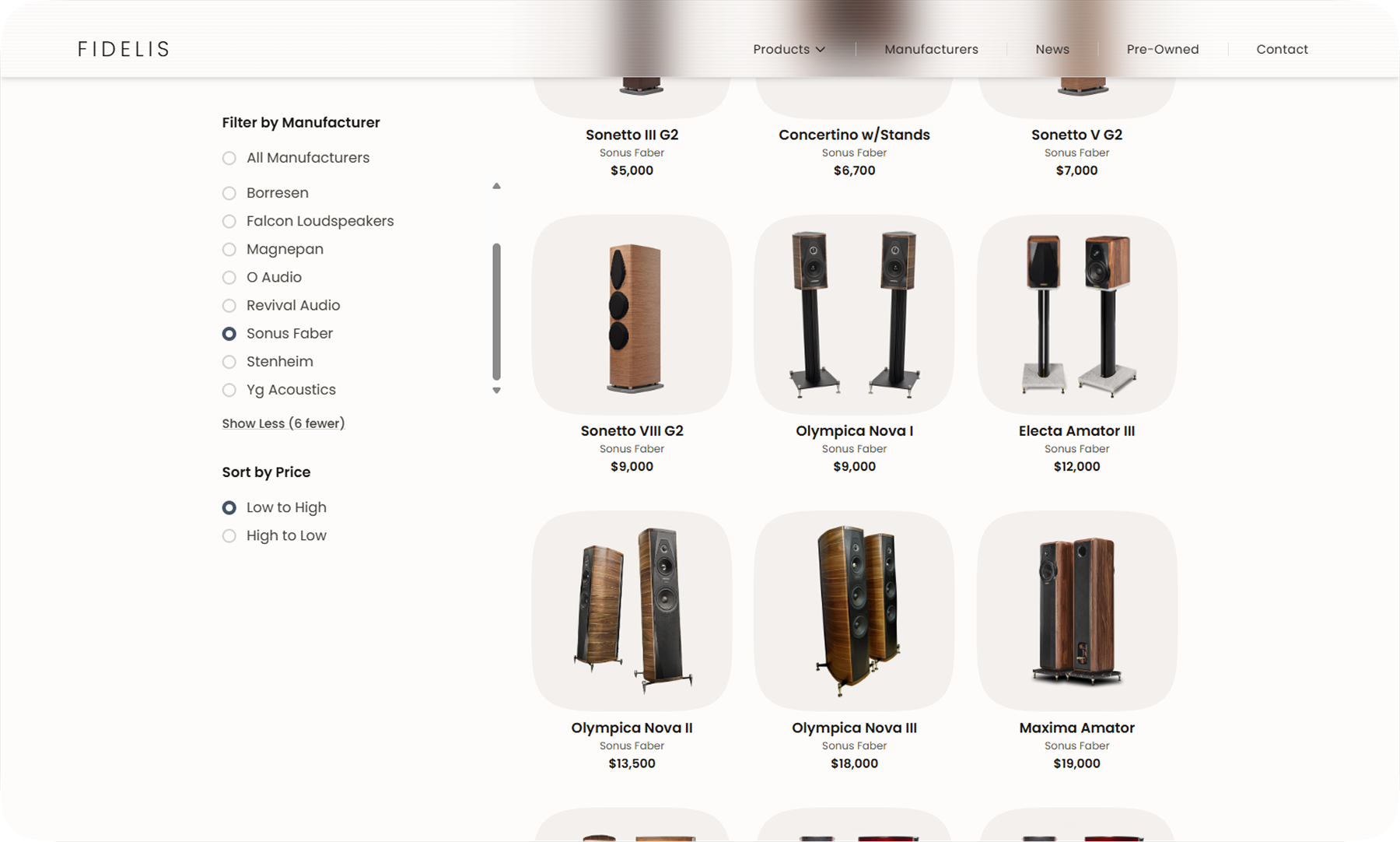Open the Maxima Amator product image

[1076, 611]
